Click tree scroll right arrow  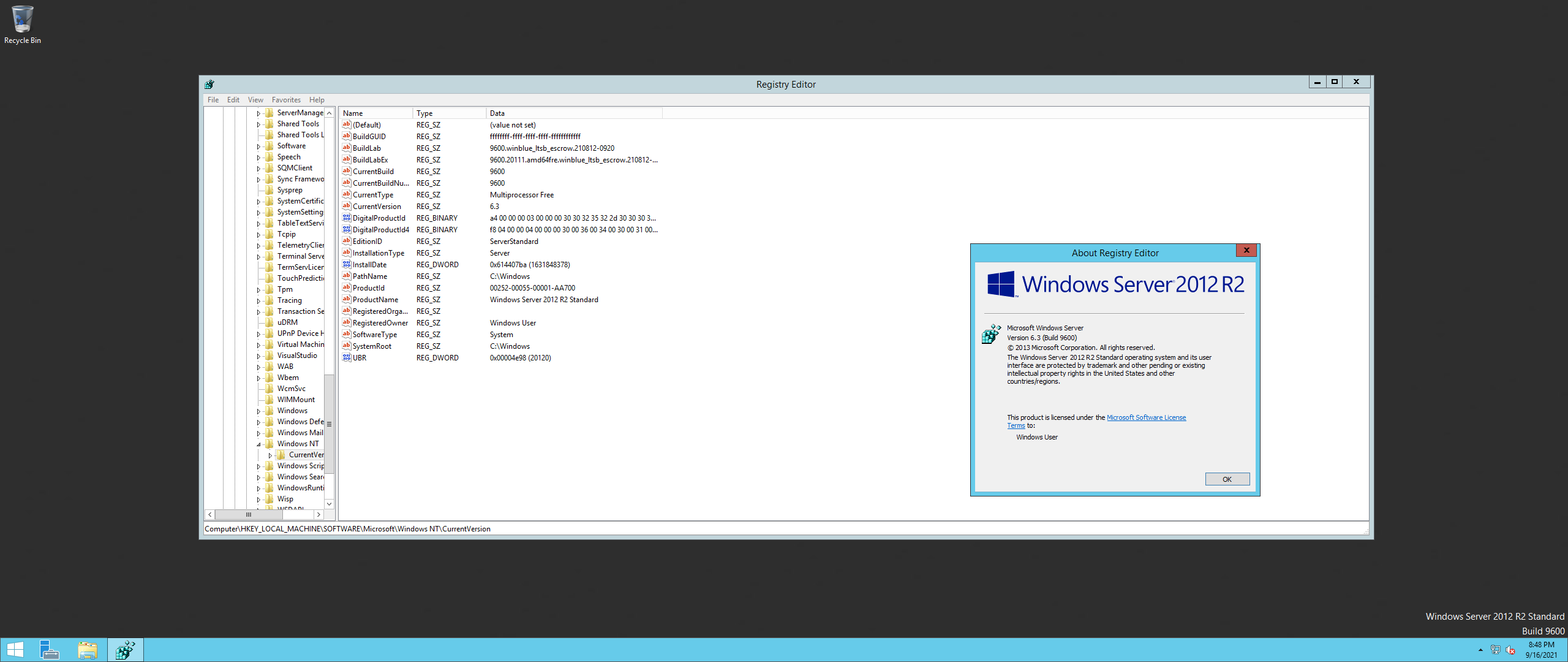[318, 515]
